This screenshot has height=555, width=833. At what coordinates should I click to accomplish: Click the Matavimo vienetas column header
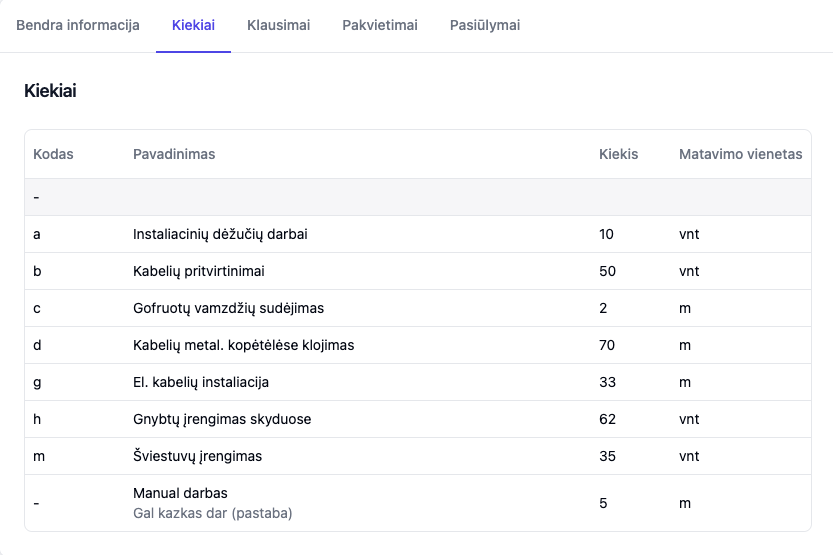(x=741, y=154)
